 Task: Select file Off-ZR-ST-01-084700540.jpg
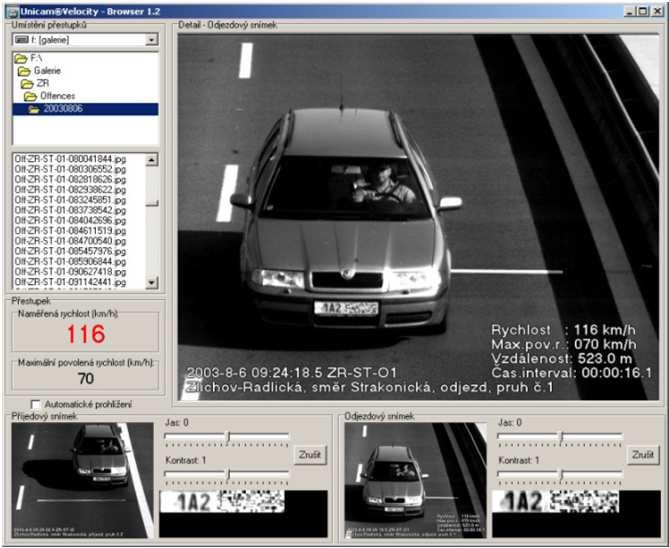click(x=70, y=241)
